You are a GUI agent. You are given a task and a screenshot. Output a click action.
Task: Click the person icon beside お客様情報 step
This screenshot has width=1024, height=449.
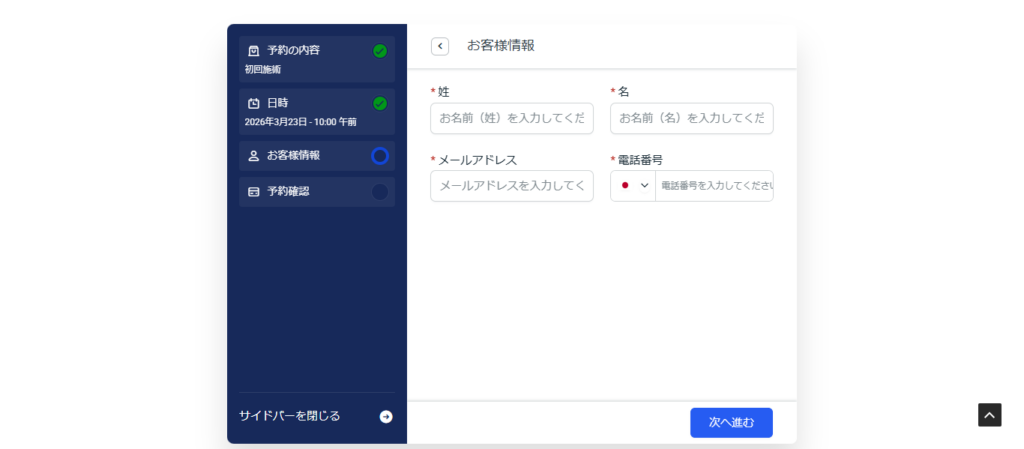[x=253, y=156]
